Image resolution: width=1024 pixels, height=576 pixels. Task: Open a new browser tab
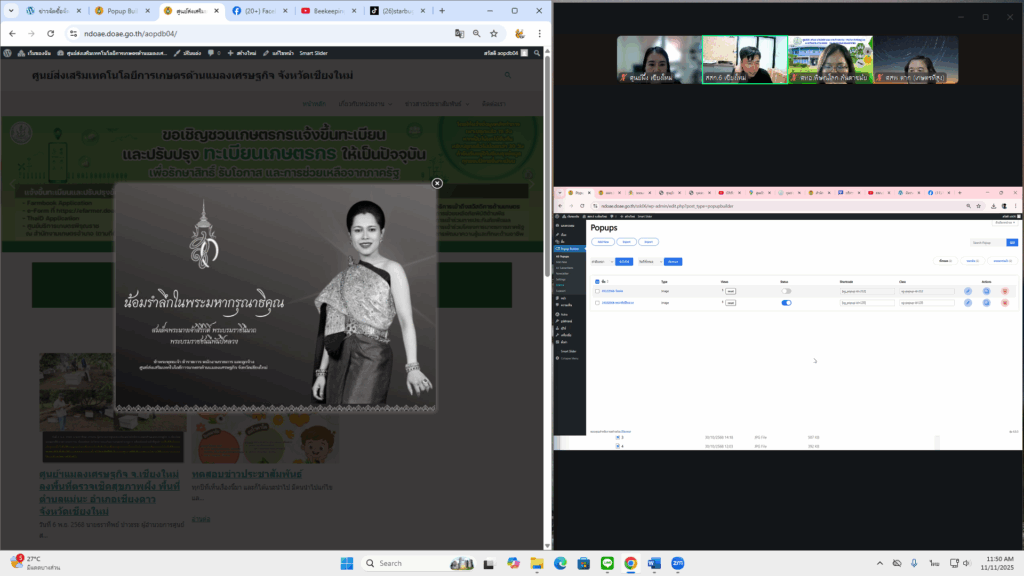click(443, 11)
